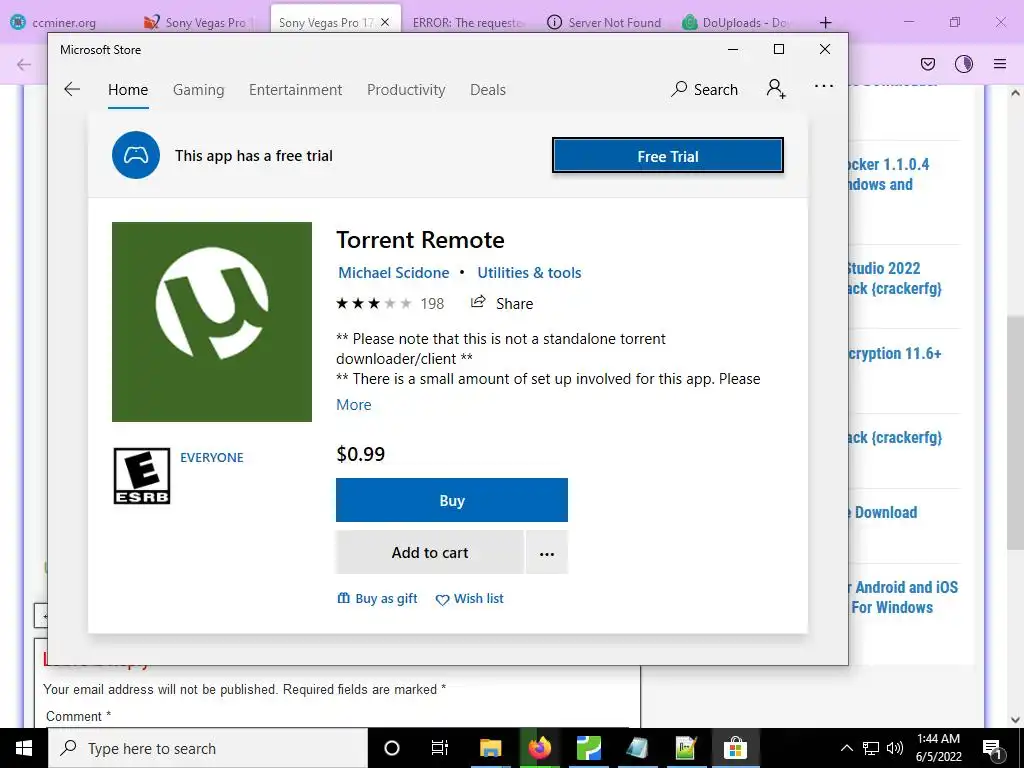Open the Pocket icon in browser toolbar
This screenshot has width=1024, height=768.
coord(927,64)
